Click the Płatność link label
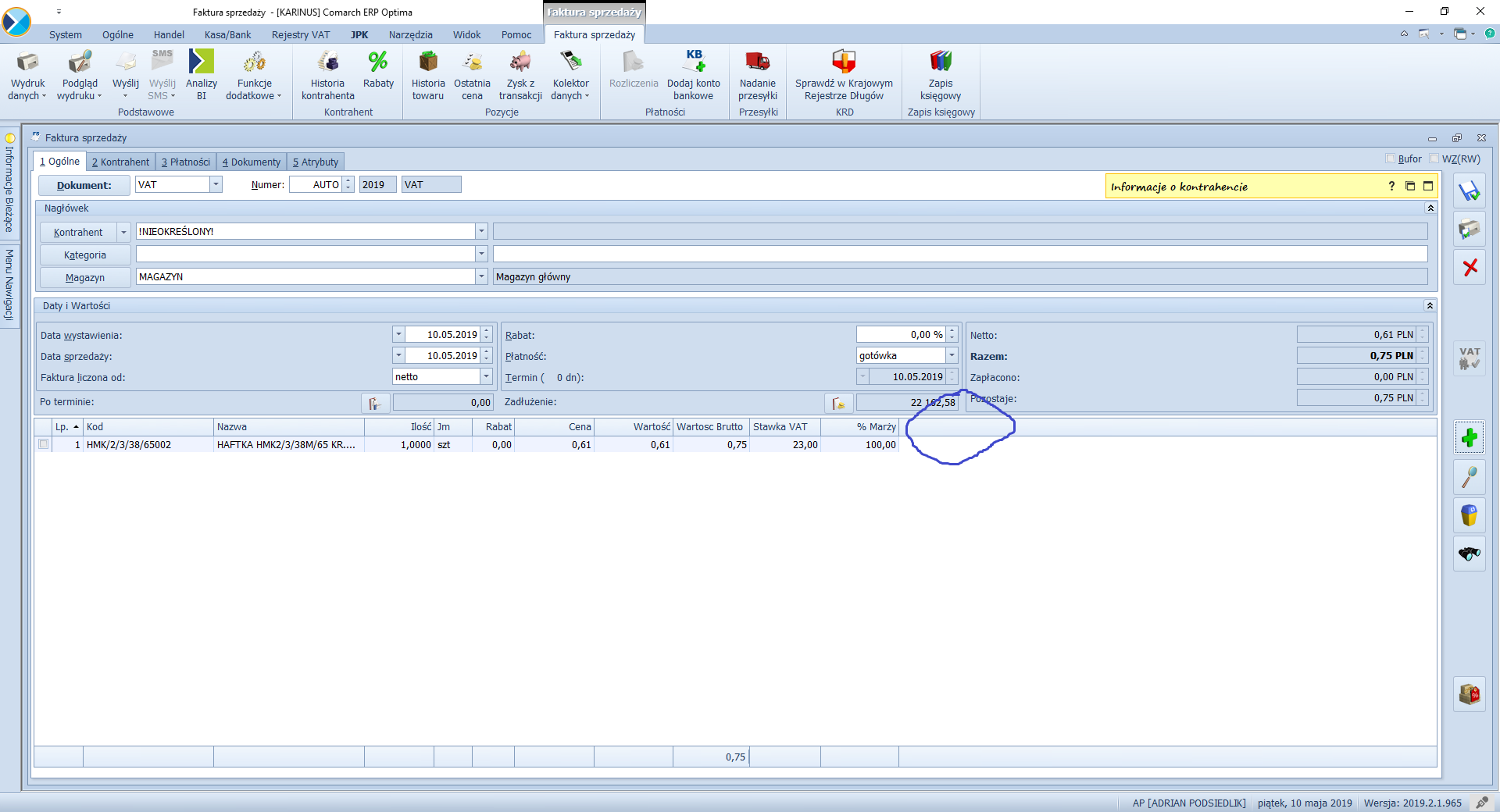The height and width of the screenshot is (812, 1500). [x=526, y=357]
